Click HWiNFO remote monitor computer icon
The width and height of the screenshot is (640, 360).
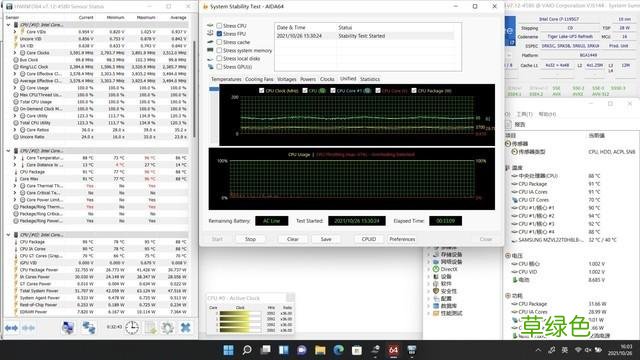pos(68,327)
